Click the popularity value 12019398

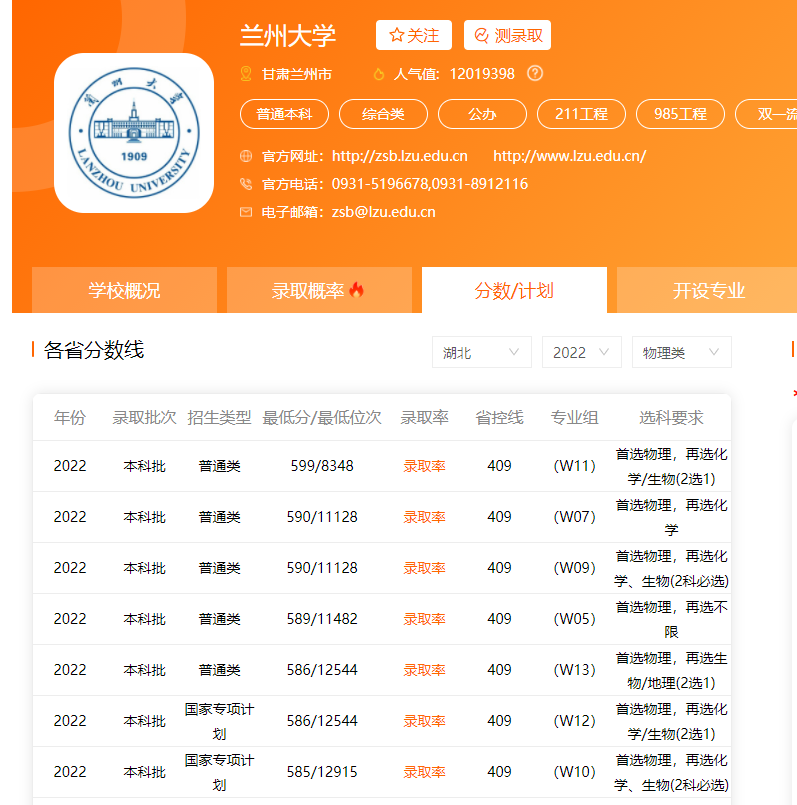click(x=482, y=74)
